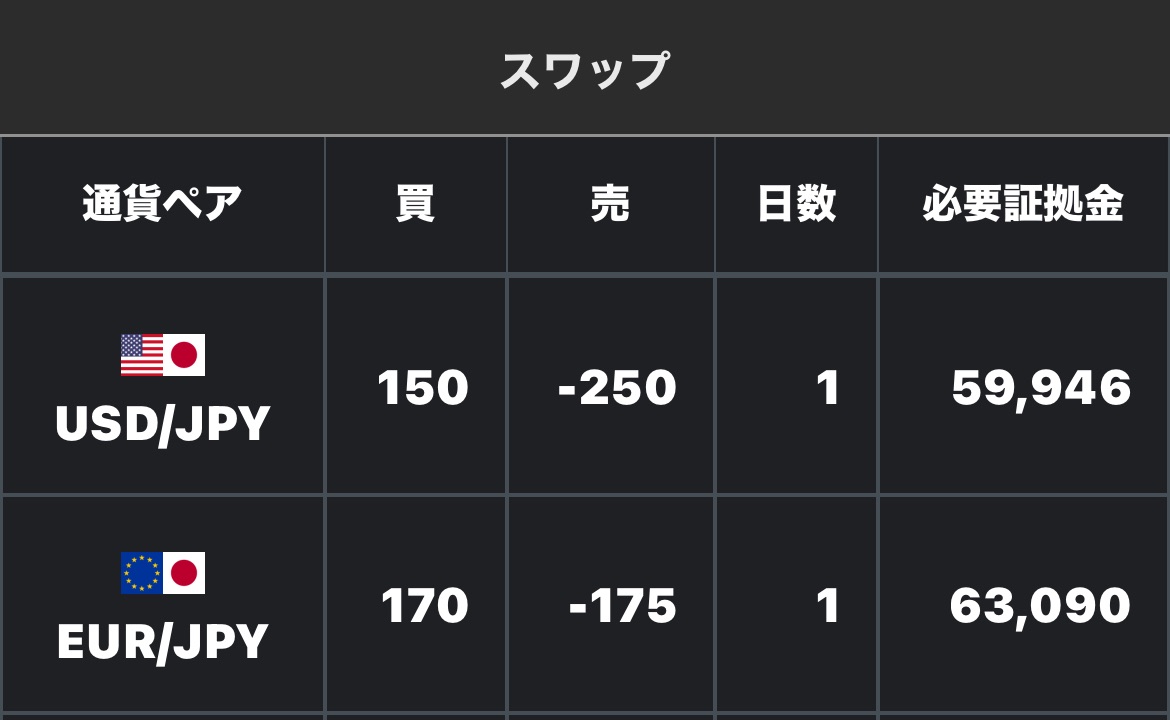Open USD/JPY required margin 59,946
Viewport: 1170px width, 720px height.
[1041, 389]
